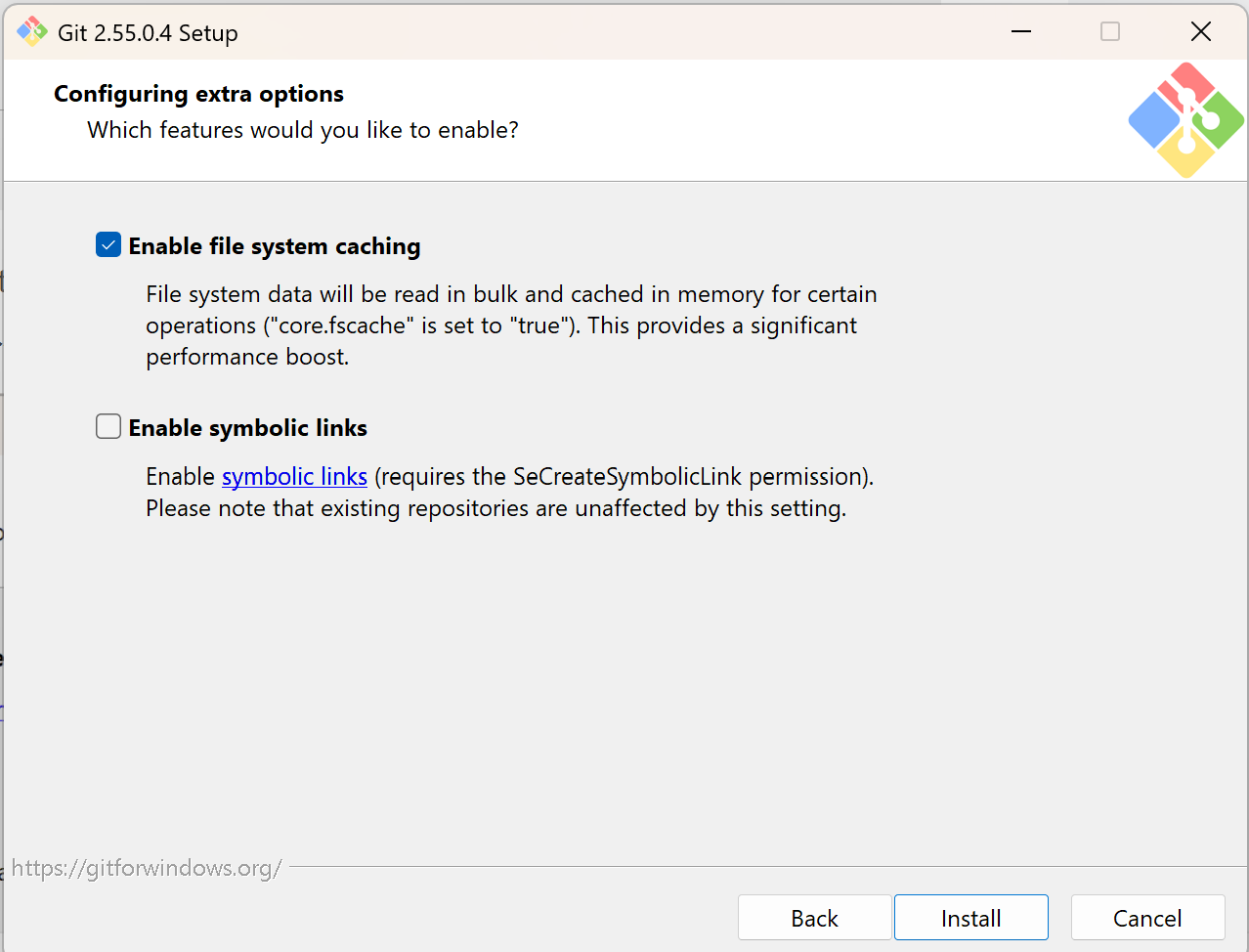Close the Git Setup dialog

1201,31
